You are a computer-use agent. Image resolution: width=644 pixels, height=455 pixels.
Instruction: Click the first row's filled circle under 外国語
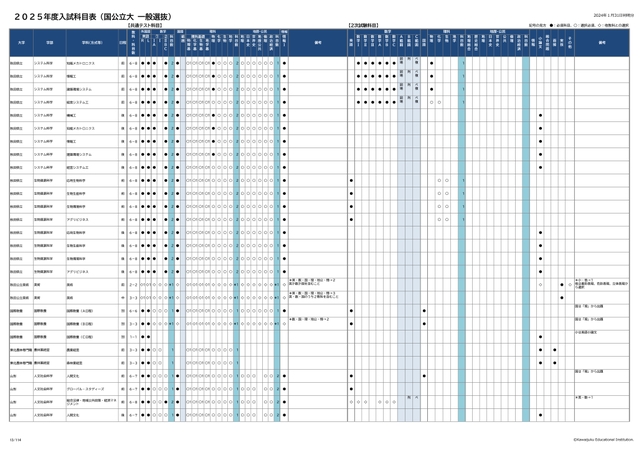pyautogui.click(x=143, y=62)
